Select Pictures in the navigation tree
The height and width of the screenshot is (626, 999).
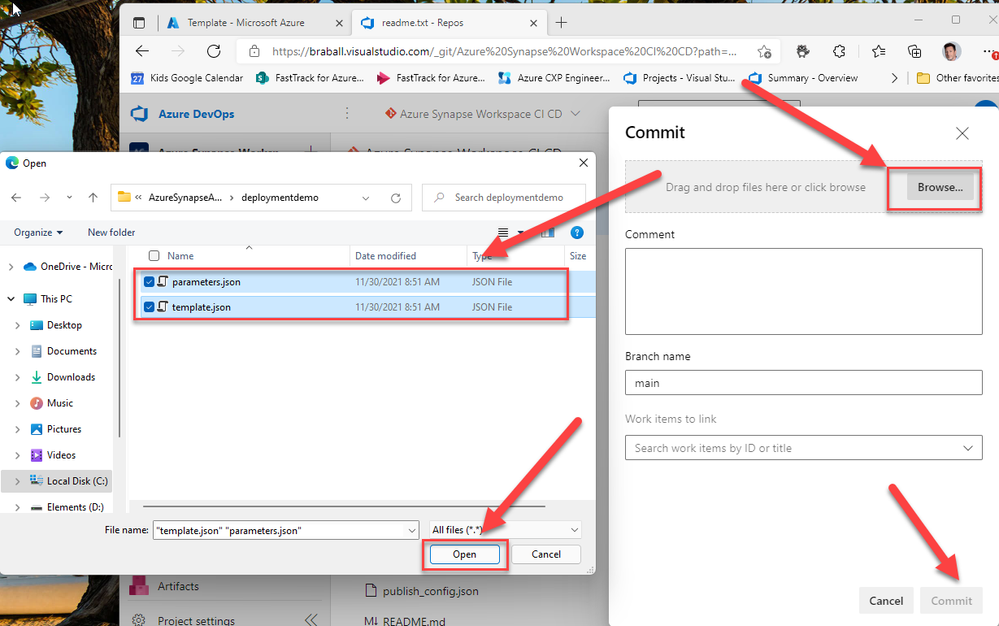click(x=64, y=429)
